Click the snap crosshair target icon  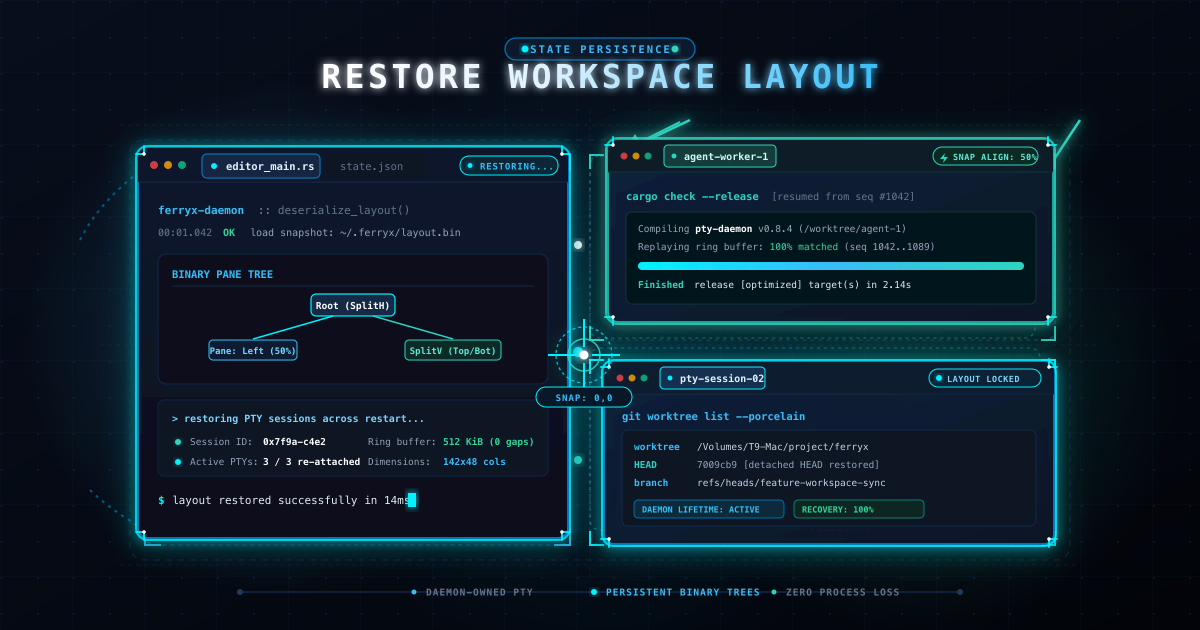click(x=583, y=354)
